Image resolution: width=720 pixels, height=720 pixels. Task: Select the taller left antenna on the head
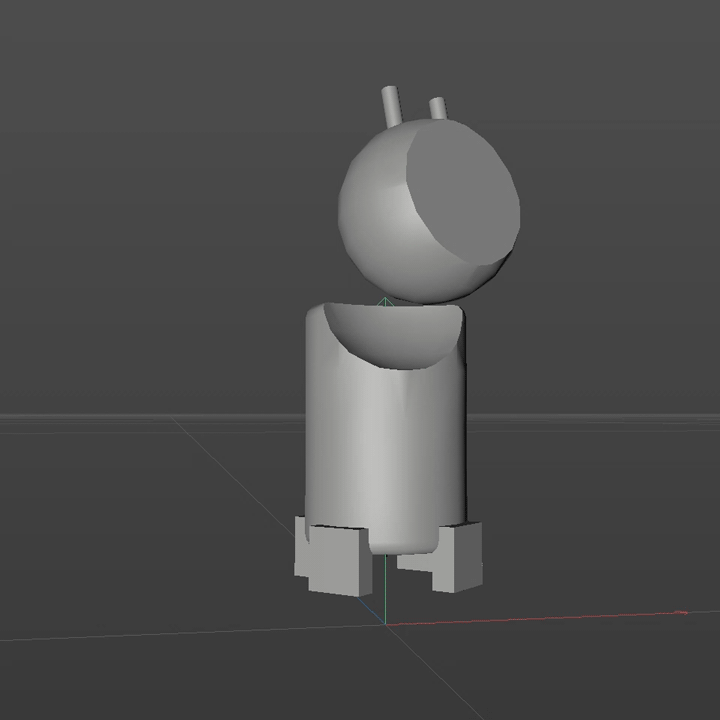point(392,107)
